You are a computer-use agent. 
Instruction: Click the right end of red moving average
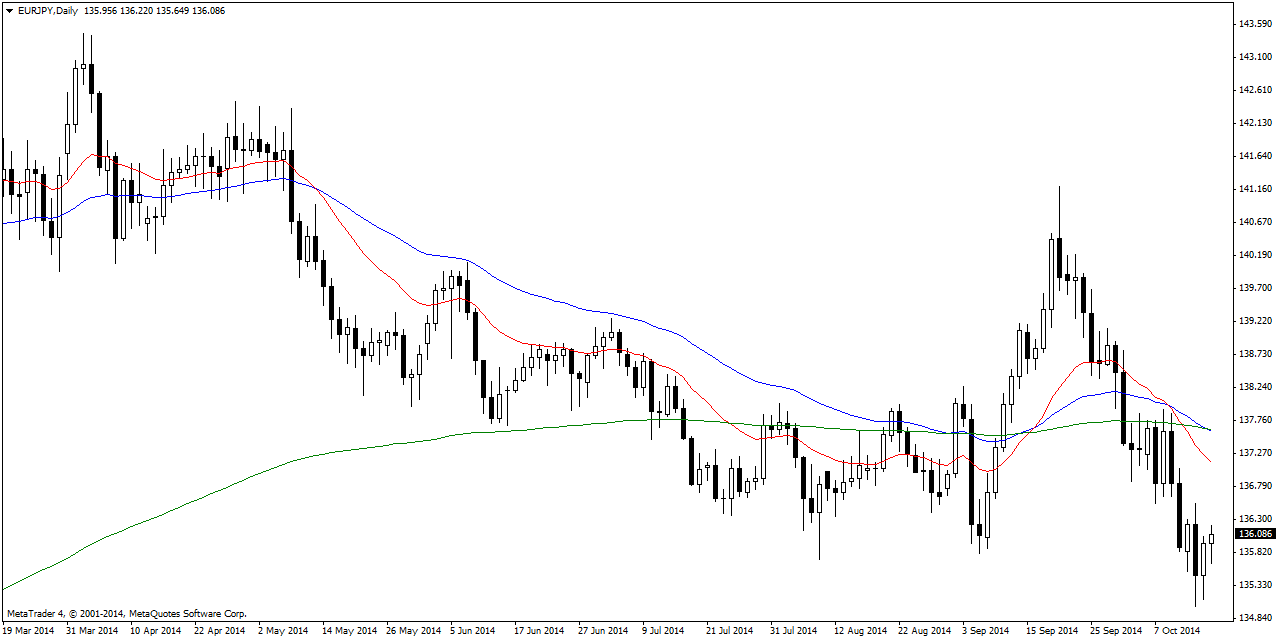coord(1211,461)
